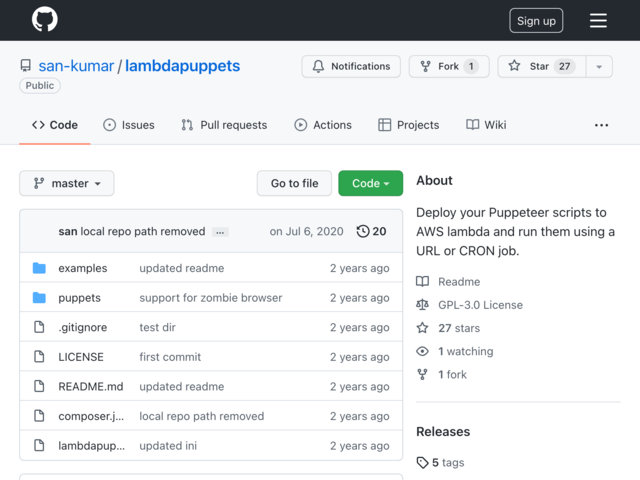Open the san-kumar owner profile link
The image size is (640, 480).
click(x=76, y=66)
